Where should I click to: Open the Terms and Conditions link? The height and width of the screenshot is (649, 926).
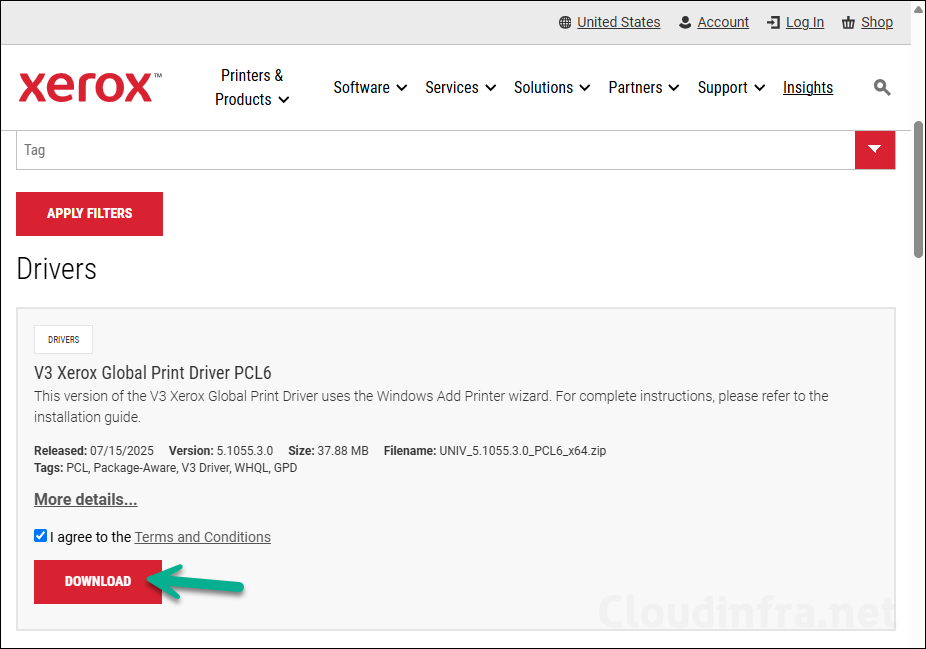202,536
